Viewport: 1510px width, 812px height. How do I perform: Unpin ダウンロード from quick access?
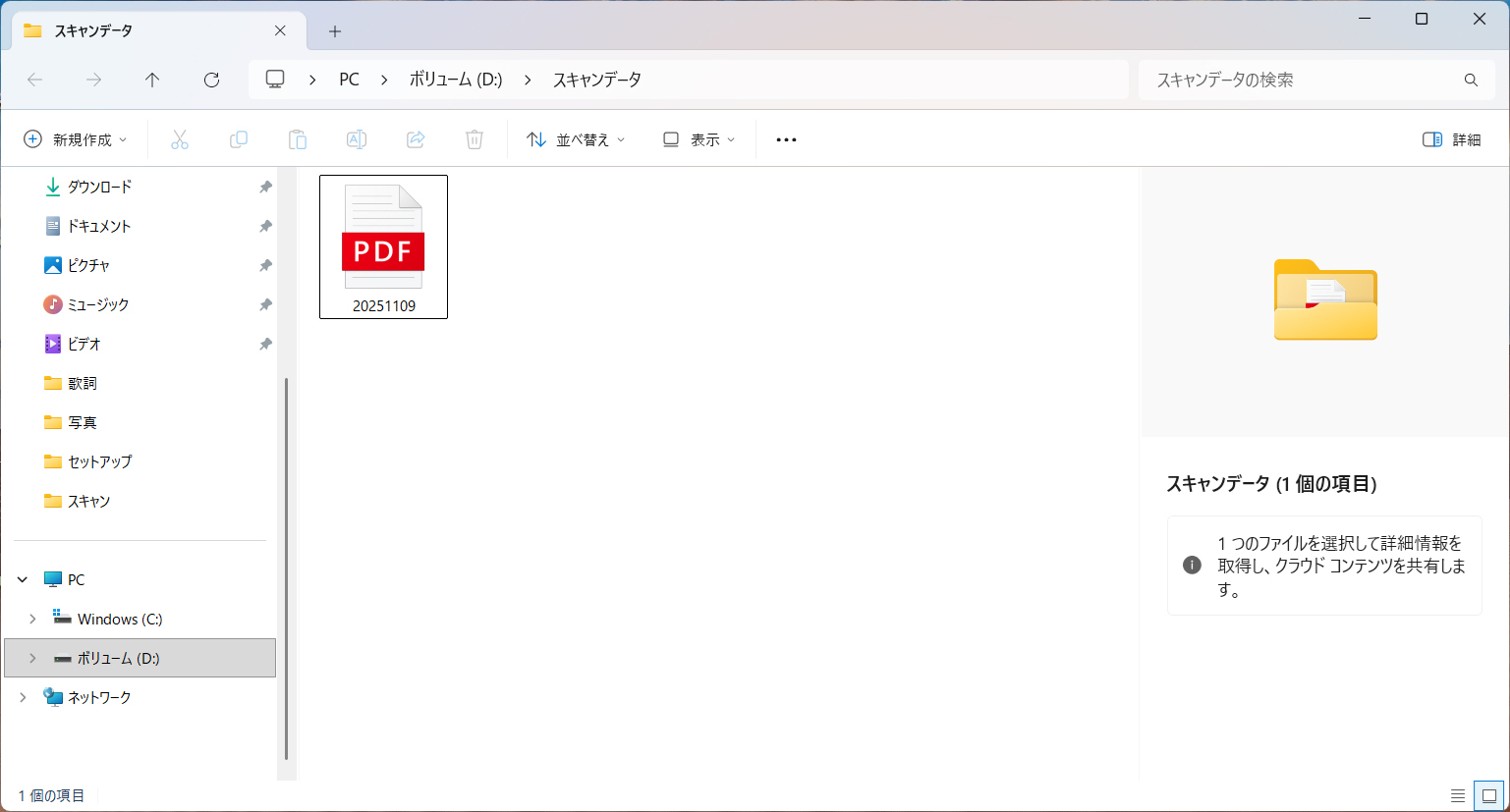pyautogui.click(x=265, y=187)
